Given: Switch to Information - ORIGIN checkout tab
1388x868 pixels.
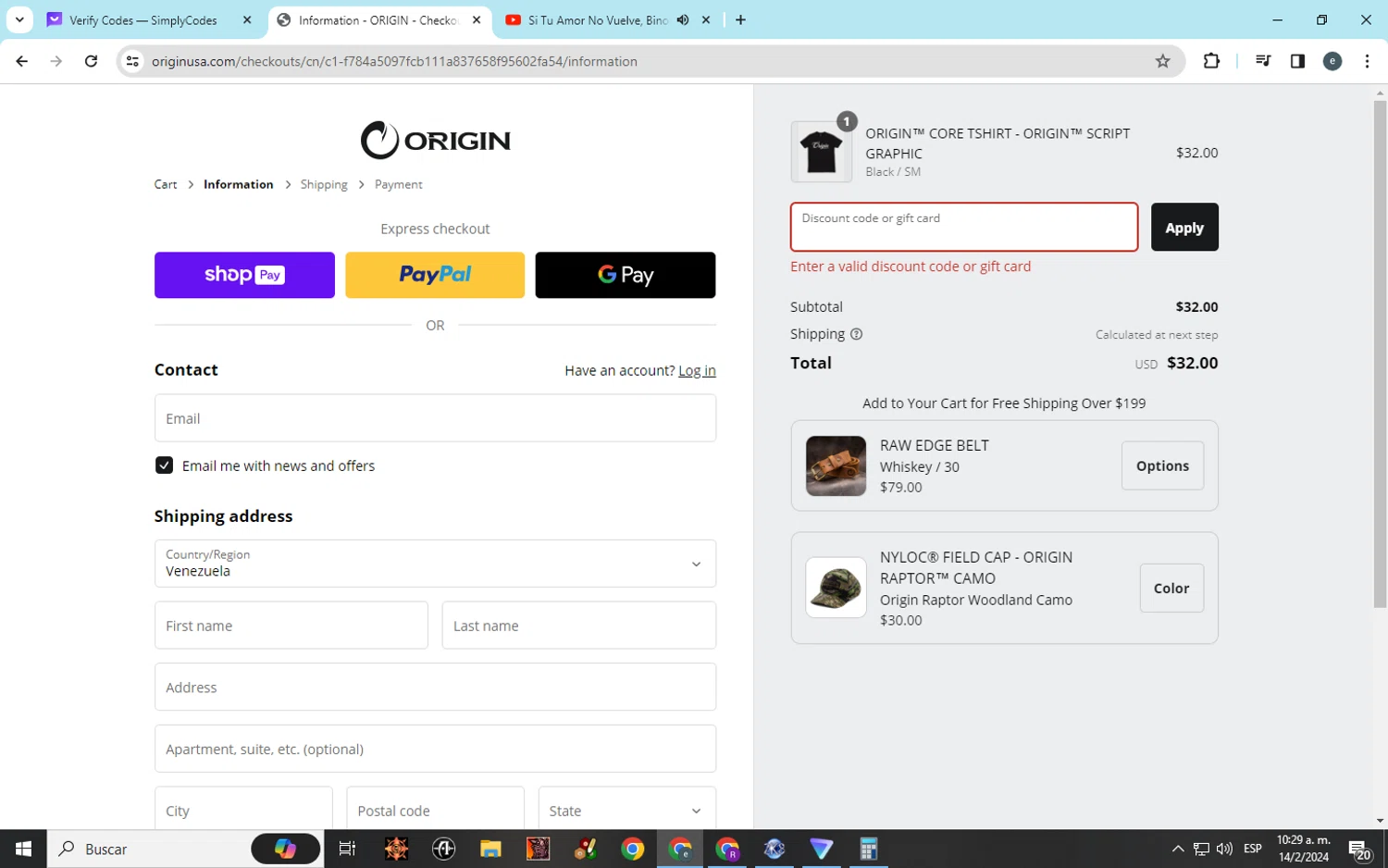Looking at the screenshot, I should point(379,19).
